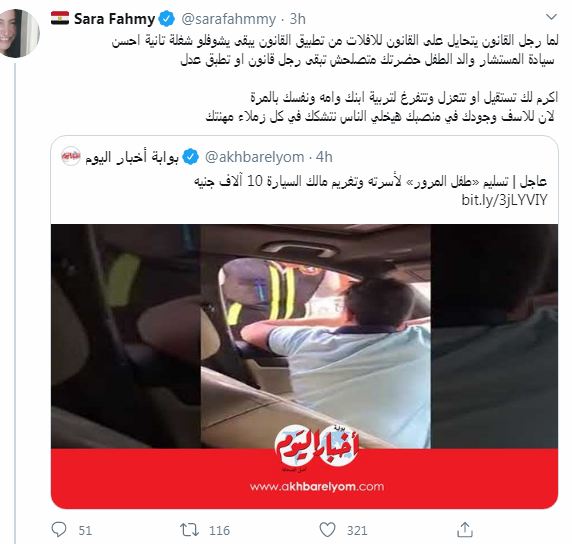Click the Egypt flag emoji beside the name
572x544 pixels.
[x=60, y=18]
